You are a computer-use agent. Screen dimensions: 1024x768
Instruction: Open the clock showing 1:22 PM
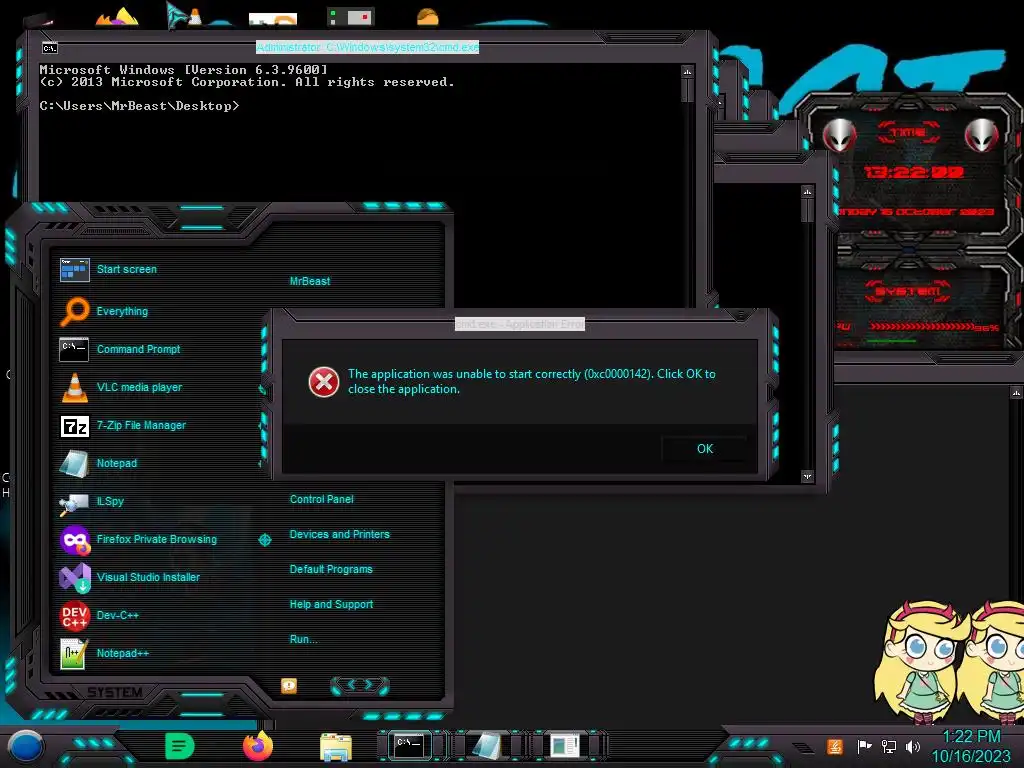971,746
